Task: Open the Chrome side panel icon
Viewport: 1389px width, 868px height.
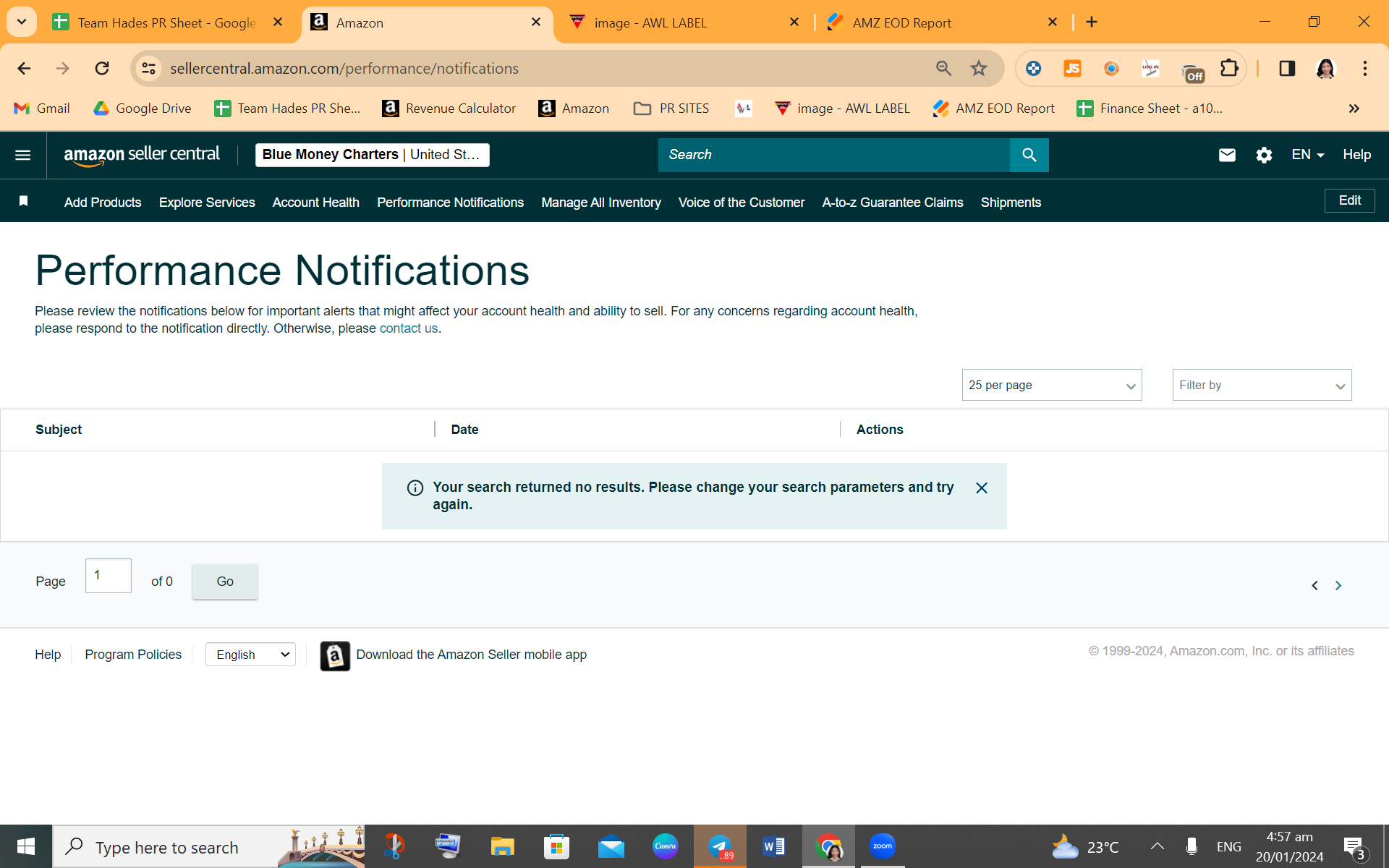Action: pos(1286,68)
